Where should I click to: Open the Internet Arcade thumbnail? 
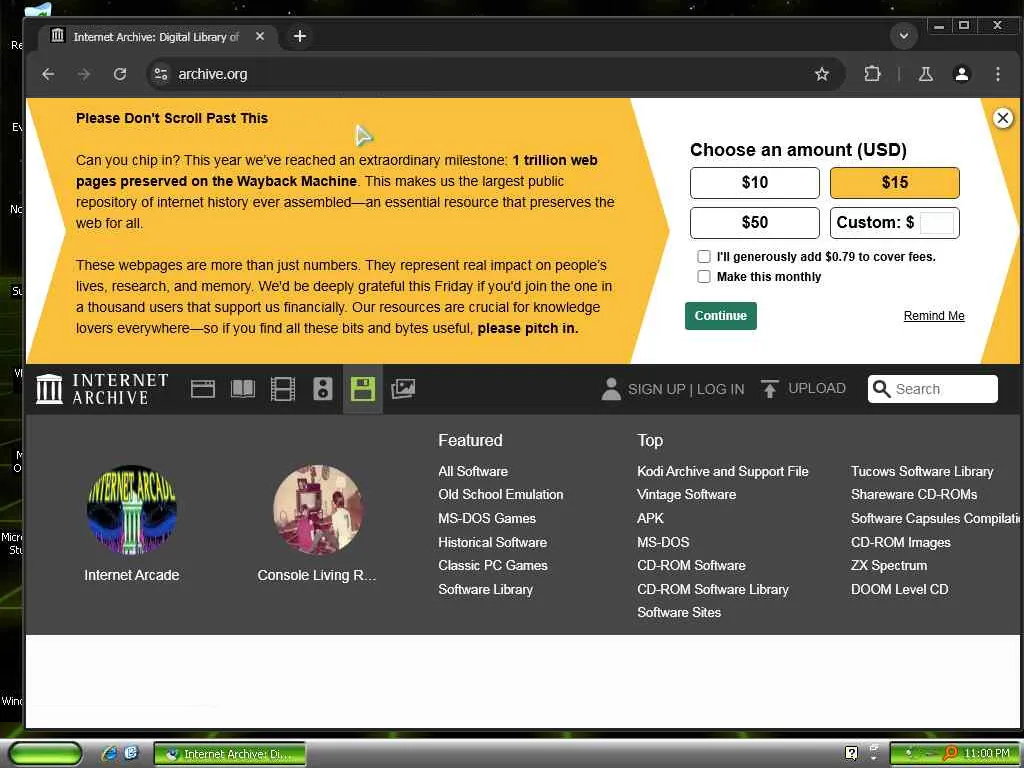point(131,510)
